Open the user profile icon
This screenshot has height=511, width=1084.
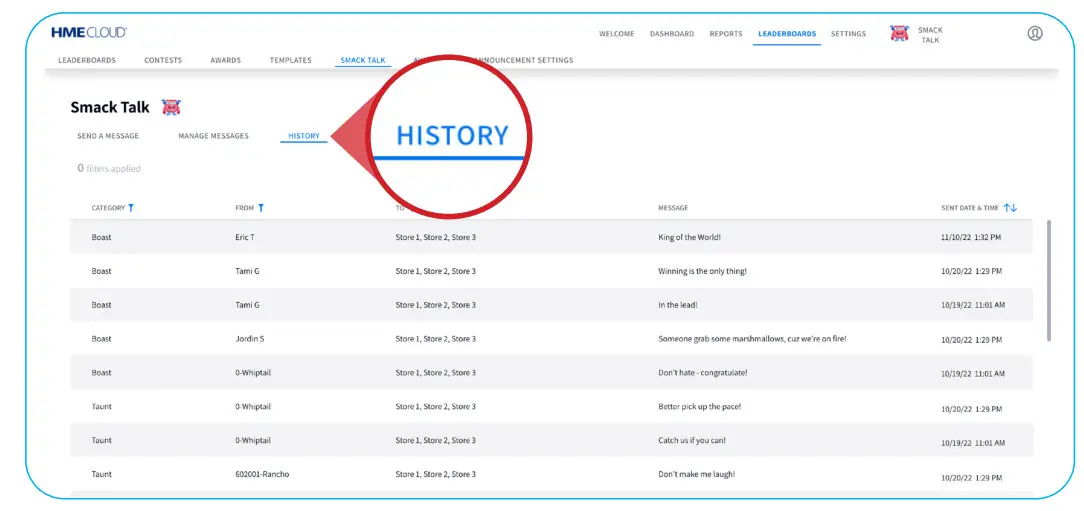pyautogui.click(x=1034, y=33)
